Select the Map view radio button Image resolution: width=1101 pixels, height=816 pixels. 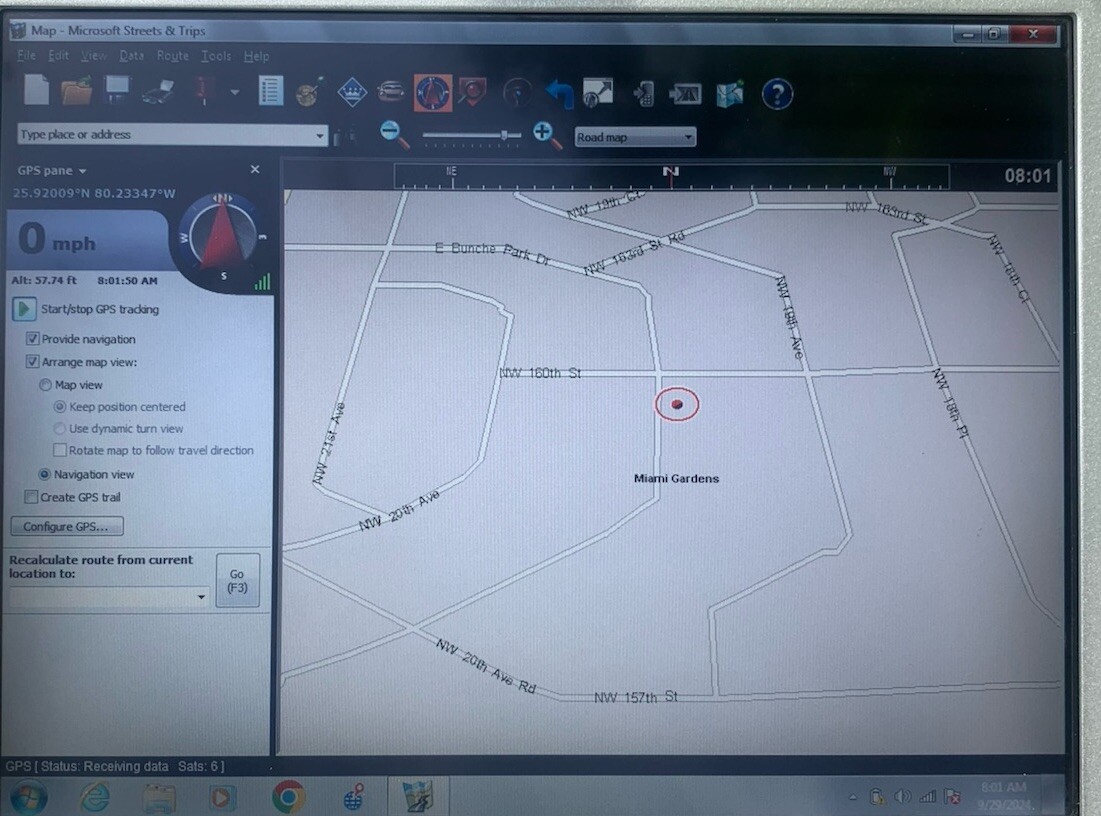pyautogui.click(x=46, y=385)
